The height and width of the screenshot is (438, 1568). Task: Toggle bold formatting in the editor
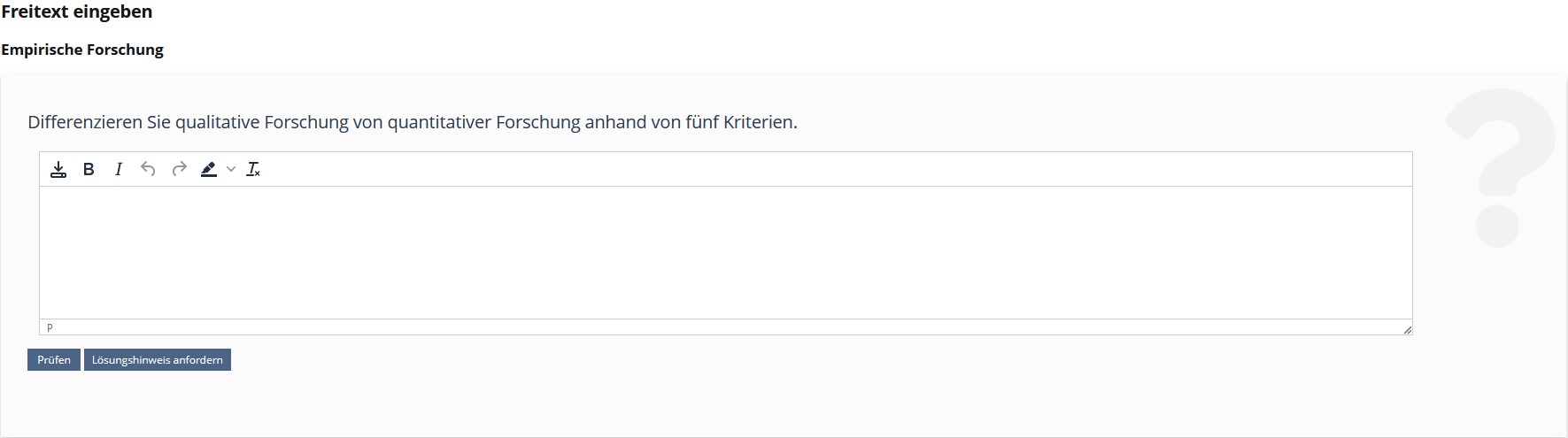coord(89,170)
